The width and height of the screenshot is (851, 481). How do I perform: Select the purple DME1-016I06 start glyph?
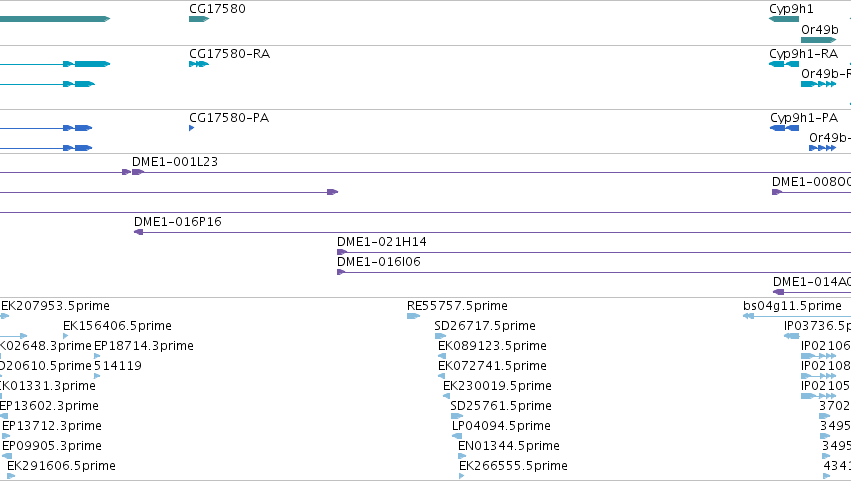341,272
